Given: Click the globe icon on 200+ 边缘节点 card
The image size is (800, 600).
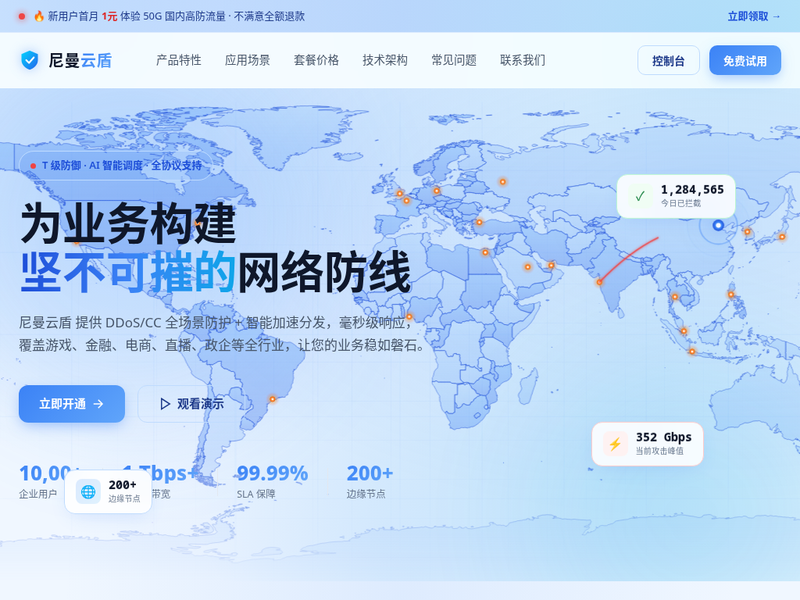Looking at the screenshot, I should pos(88,492).
